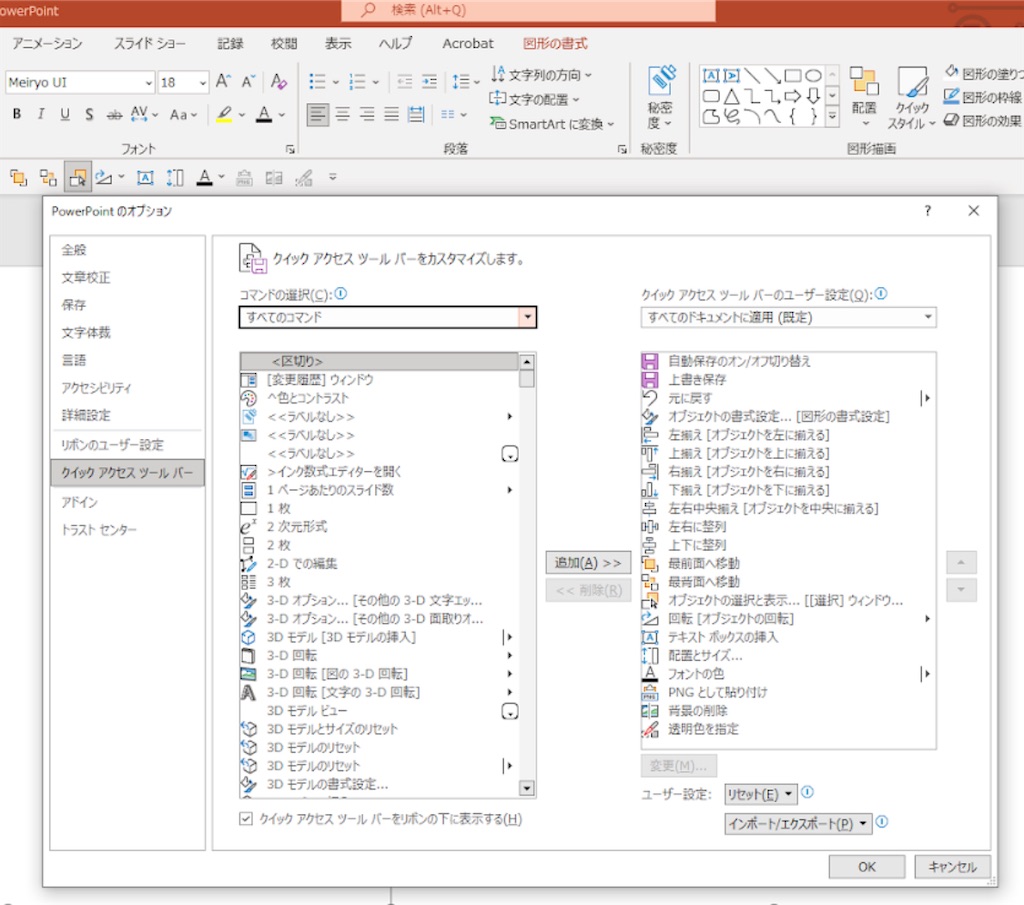This screenshot has height=905, width=1024.
Task: Select the Italic icon on the ribbon
Action: (x=40, y=114)
